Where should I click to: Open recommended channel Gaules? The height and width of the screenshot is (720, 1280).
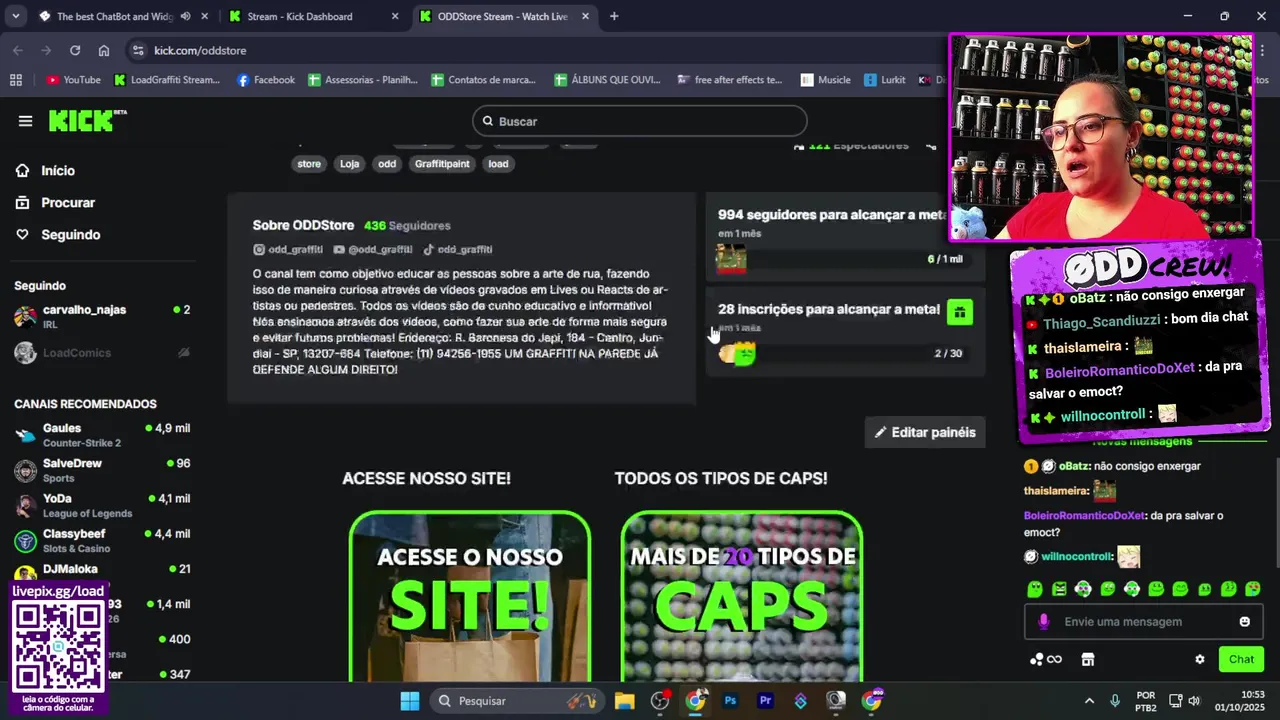[102, 435]
